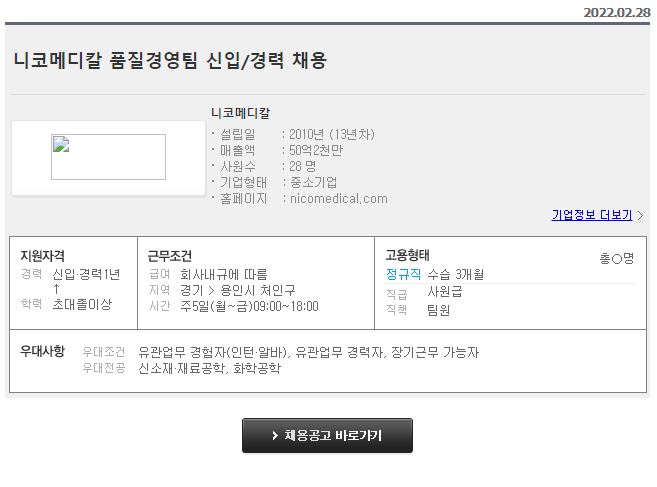Click the experience value 신입·경력1년
657x487 pixels.
[x=86, y=274]
